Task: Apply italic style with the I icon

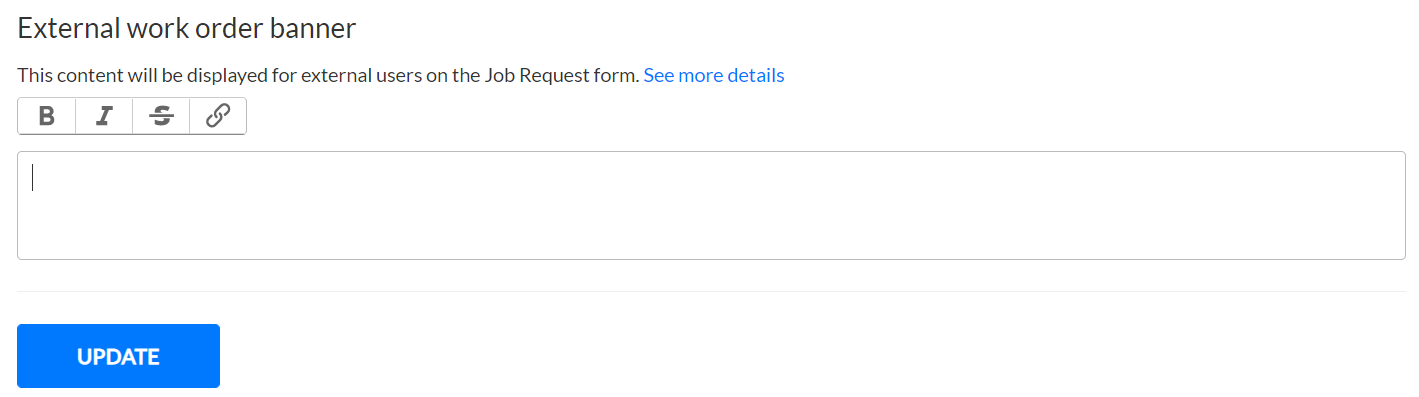Action: point(104,116)
